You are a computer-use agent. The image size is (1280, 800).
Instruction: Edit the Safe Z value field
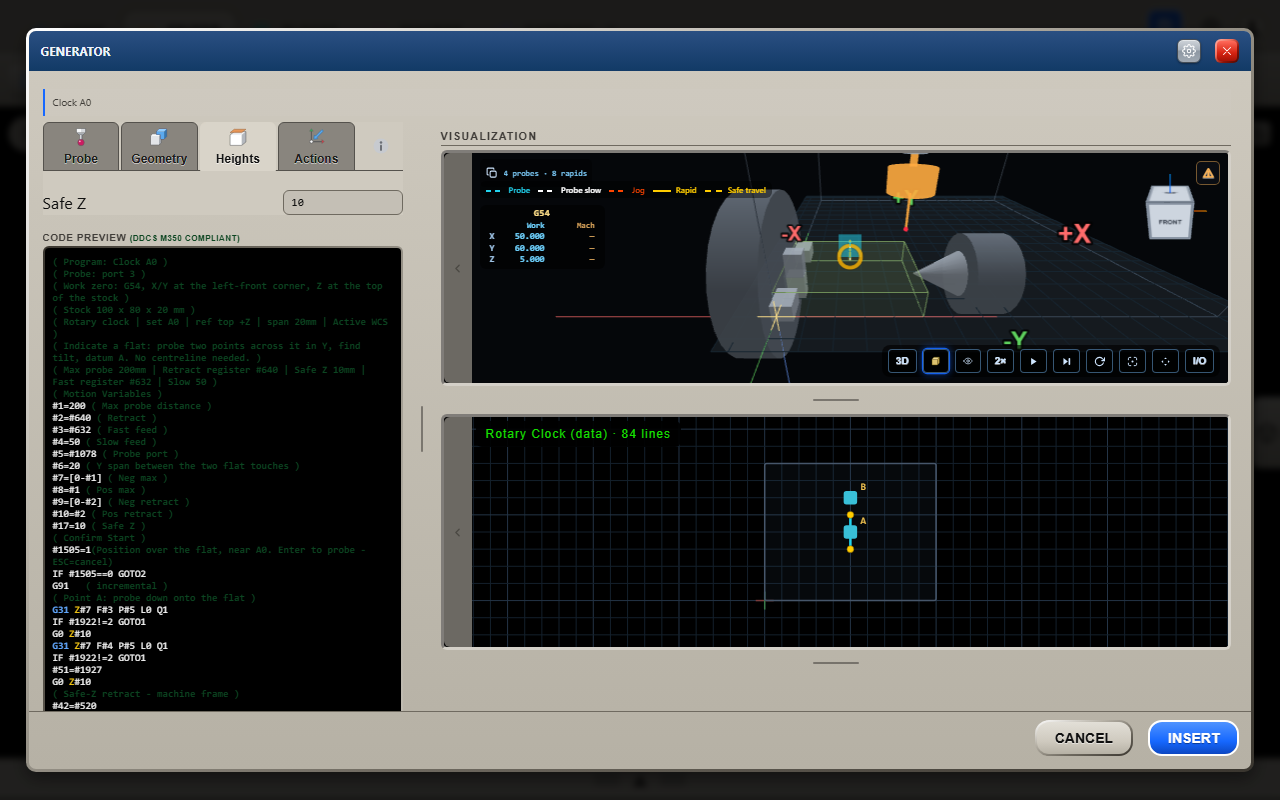tap(343, 203)
